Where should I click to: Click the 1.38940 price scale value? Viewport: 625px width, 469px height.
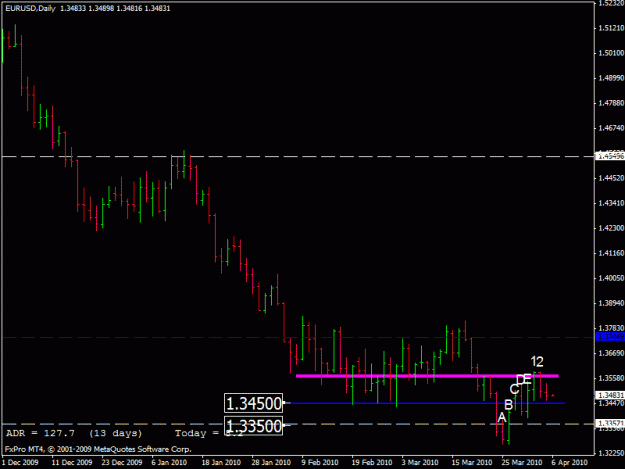611,303
